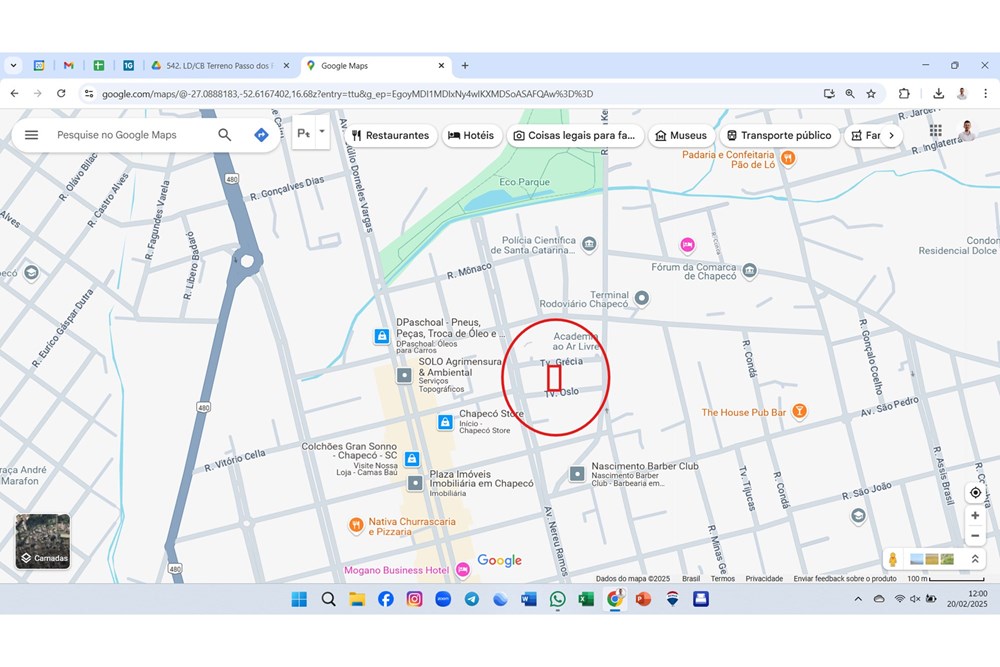Viewport: 1000px width, 667px height.
Task: Open the tab search dropdown in Chrome
Action: [13, 66]
